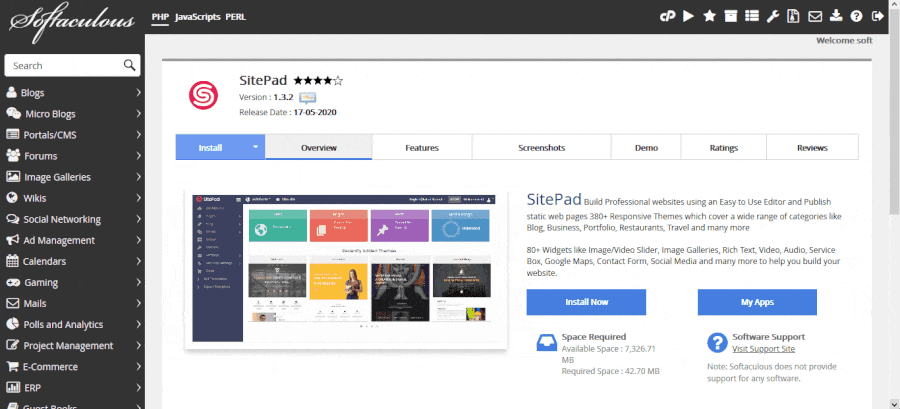This screenshot has height=409, width=900.
Task: Expand the Blogs category chevron
Action: pos(138,92)
